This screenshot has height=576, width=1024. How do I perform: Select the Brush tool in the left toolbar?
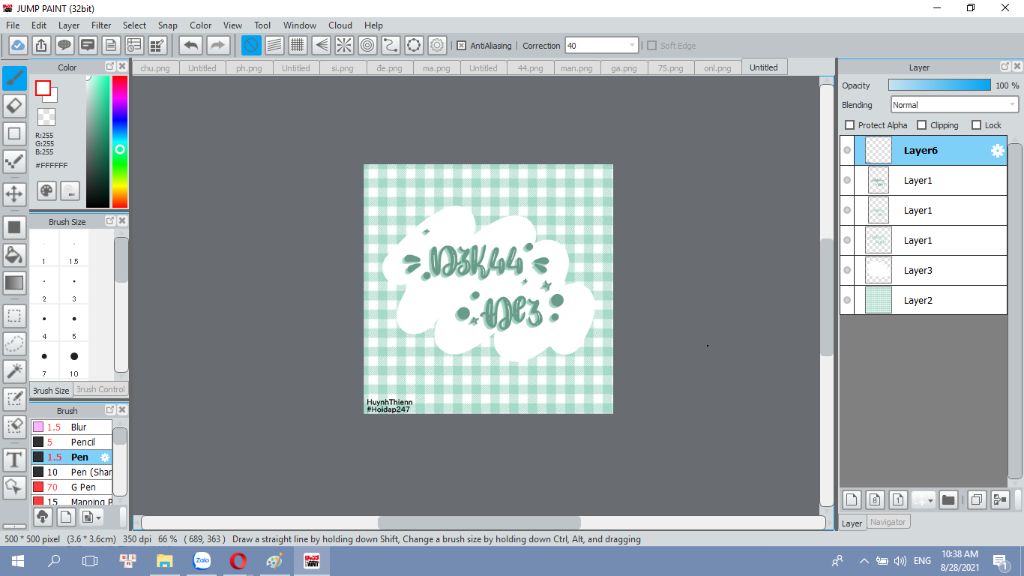14,78
